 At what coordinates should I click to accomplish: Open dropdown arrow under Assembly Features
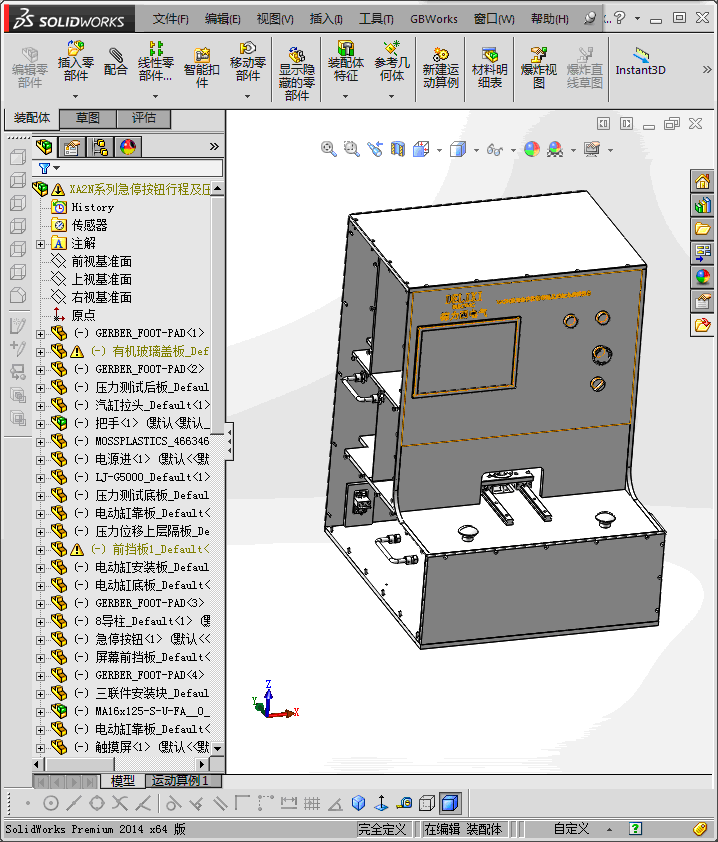pos(345,96)
